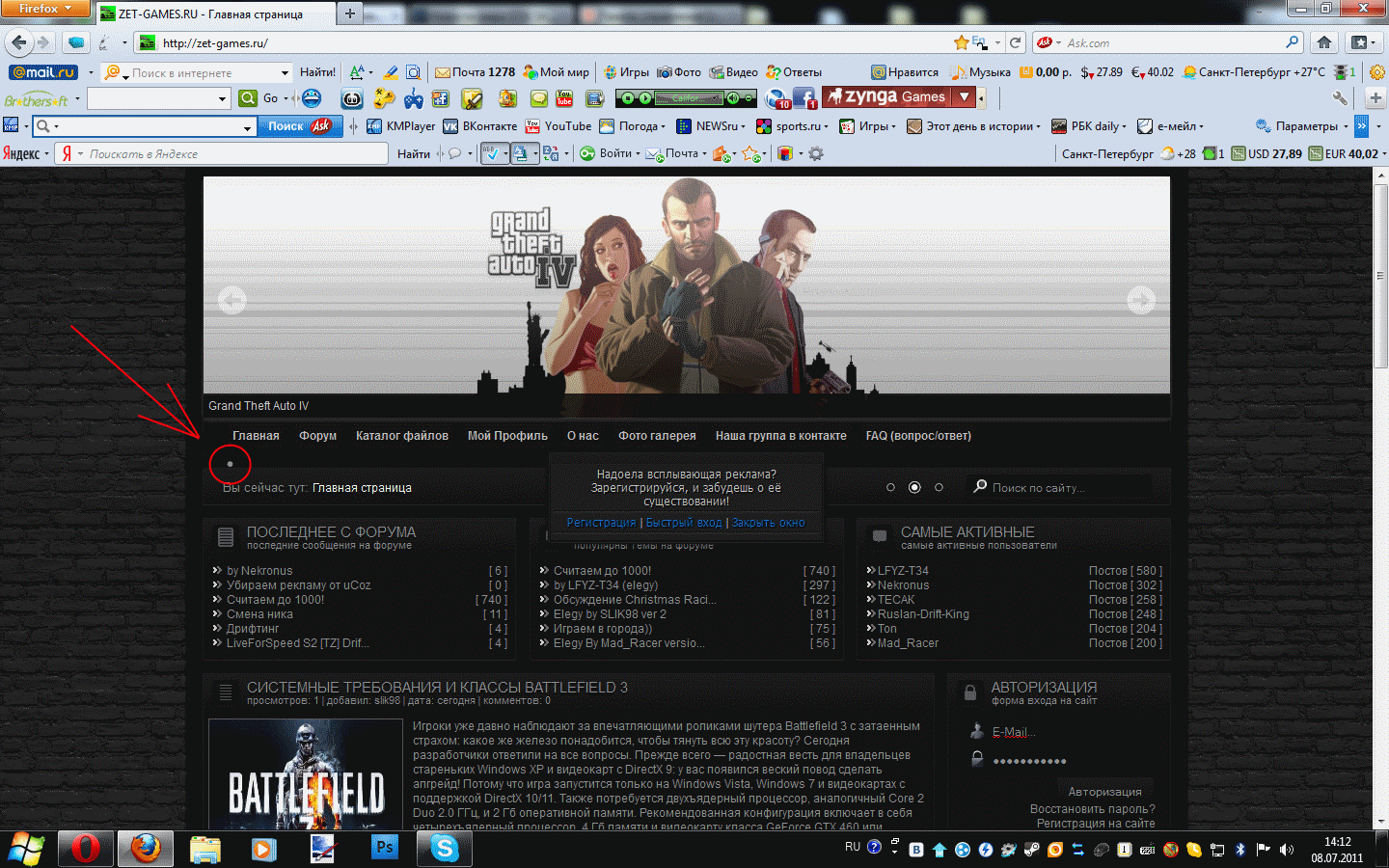Click the browser Back arrow button

click(x=18, y=42)
